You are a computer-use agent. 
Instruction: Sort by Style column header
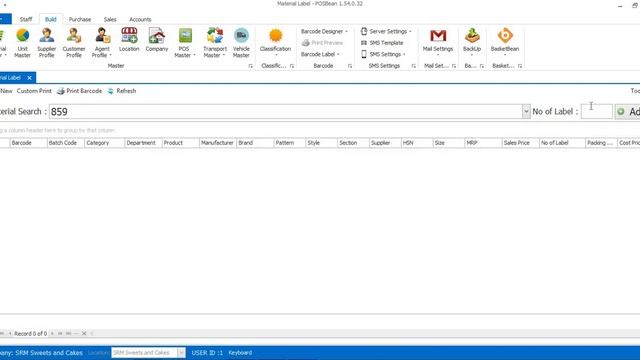[322, 143]
